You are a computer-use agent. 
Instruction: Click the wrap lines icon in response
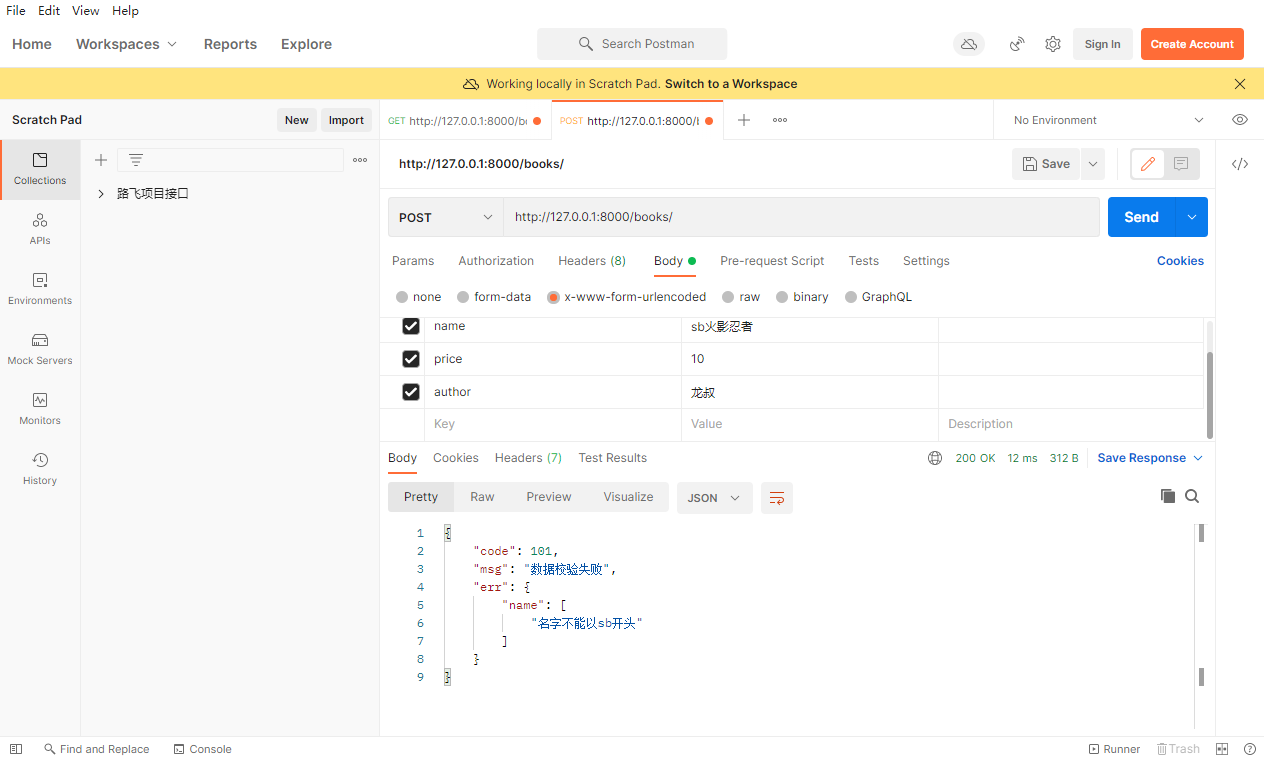777,498
